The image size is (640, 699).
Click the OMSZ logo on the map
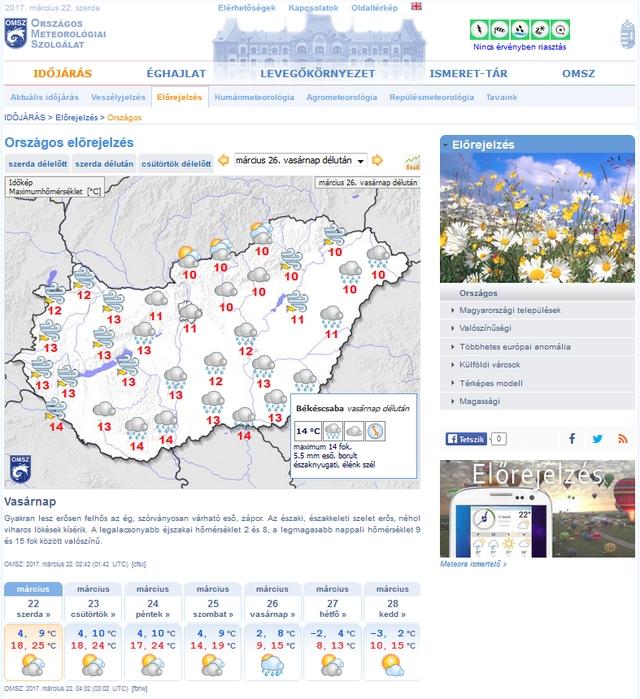pos(20,469)
